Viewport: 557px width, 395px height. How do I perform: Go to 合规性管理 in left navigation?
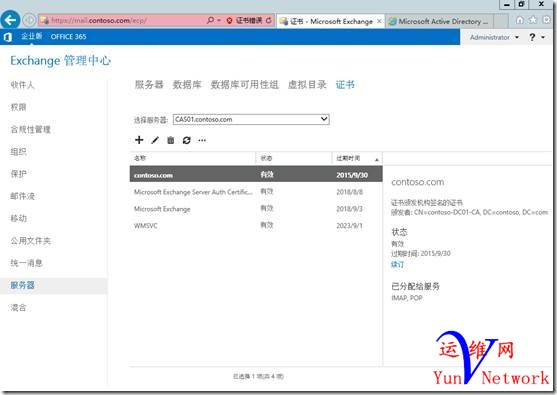pos(31,129)
